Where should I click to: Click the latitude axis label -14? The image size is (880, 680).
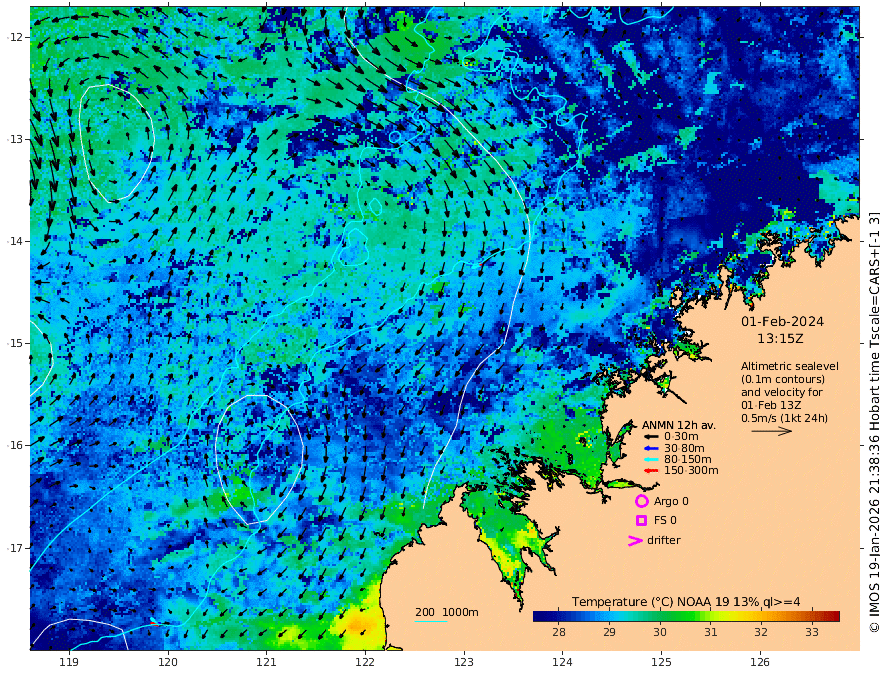click(15, 241)
